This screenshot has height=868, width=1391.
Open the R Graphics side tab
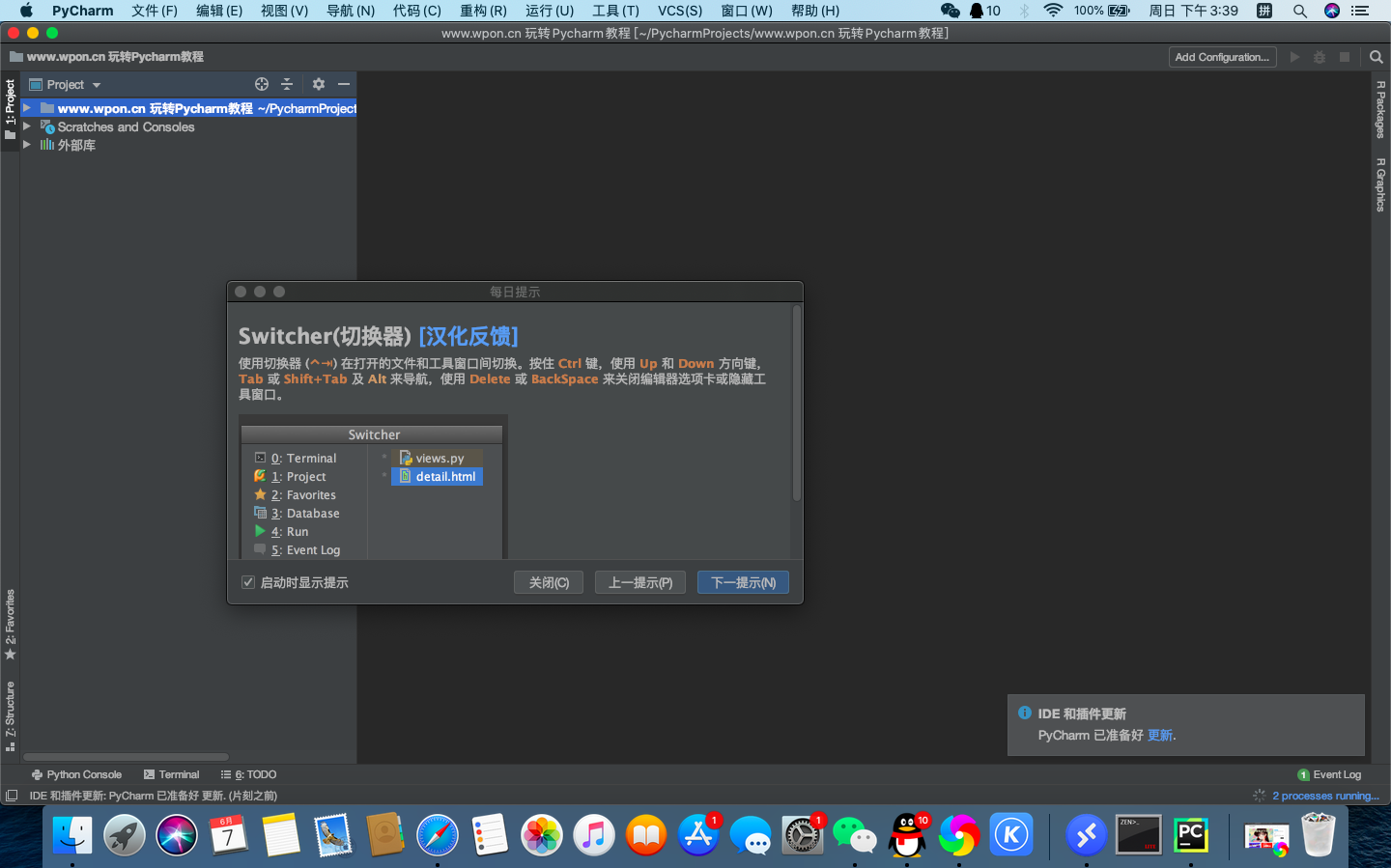pyautogui.click(x=1380, y=184)
